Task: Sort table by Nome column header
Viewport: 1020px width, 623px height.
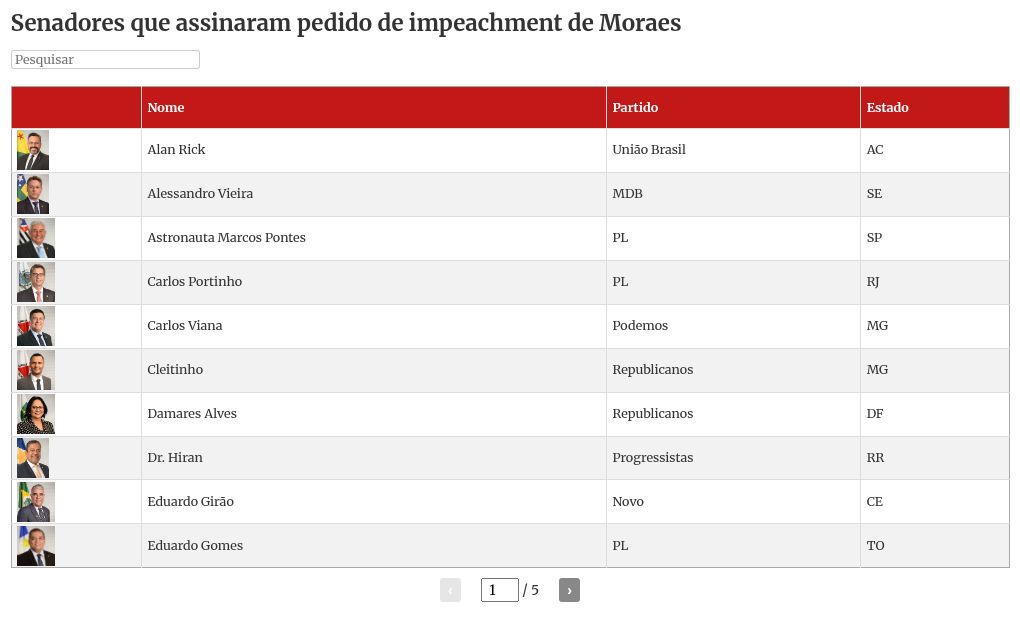Action: (x=166, y=108)
